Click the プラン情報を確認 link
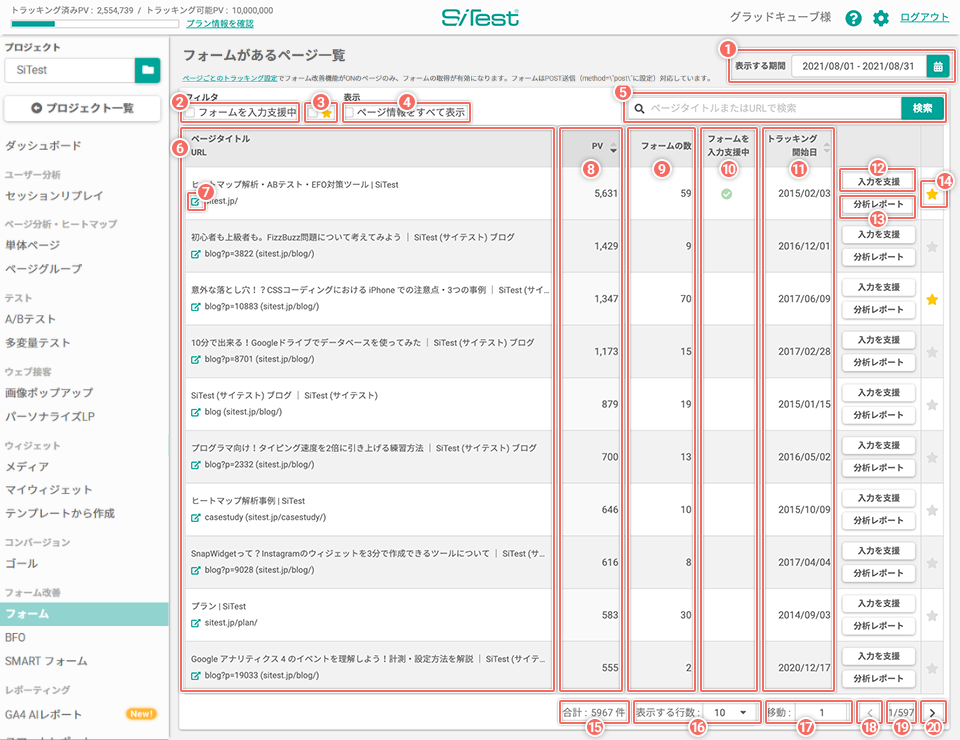This screenshot has width=960, height=740. (220, 24)
